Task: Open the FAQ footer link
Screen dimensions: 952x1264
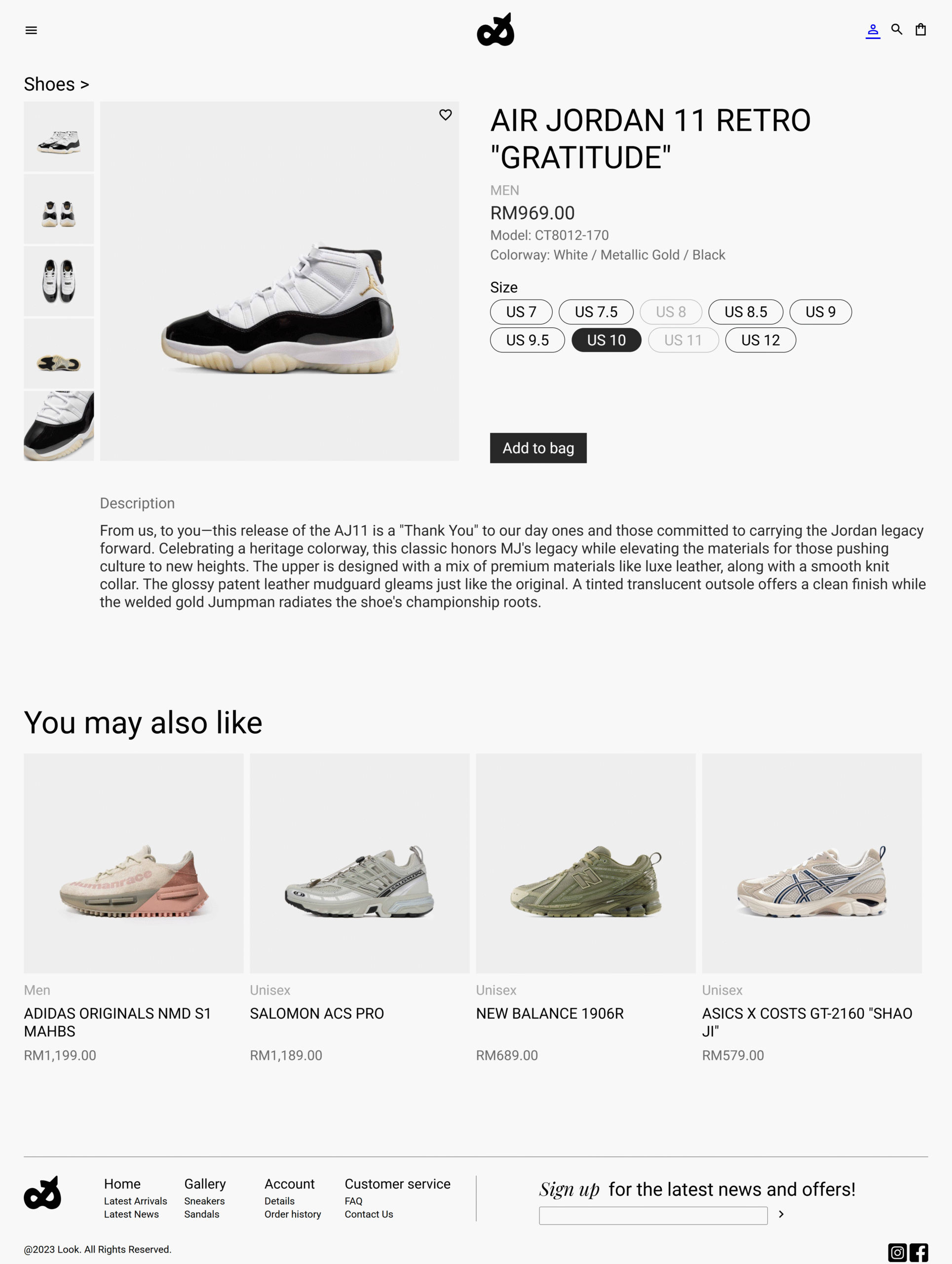Action: (353, 1201)
